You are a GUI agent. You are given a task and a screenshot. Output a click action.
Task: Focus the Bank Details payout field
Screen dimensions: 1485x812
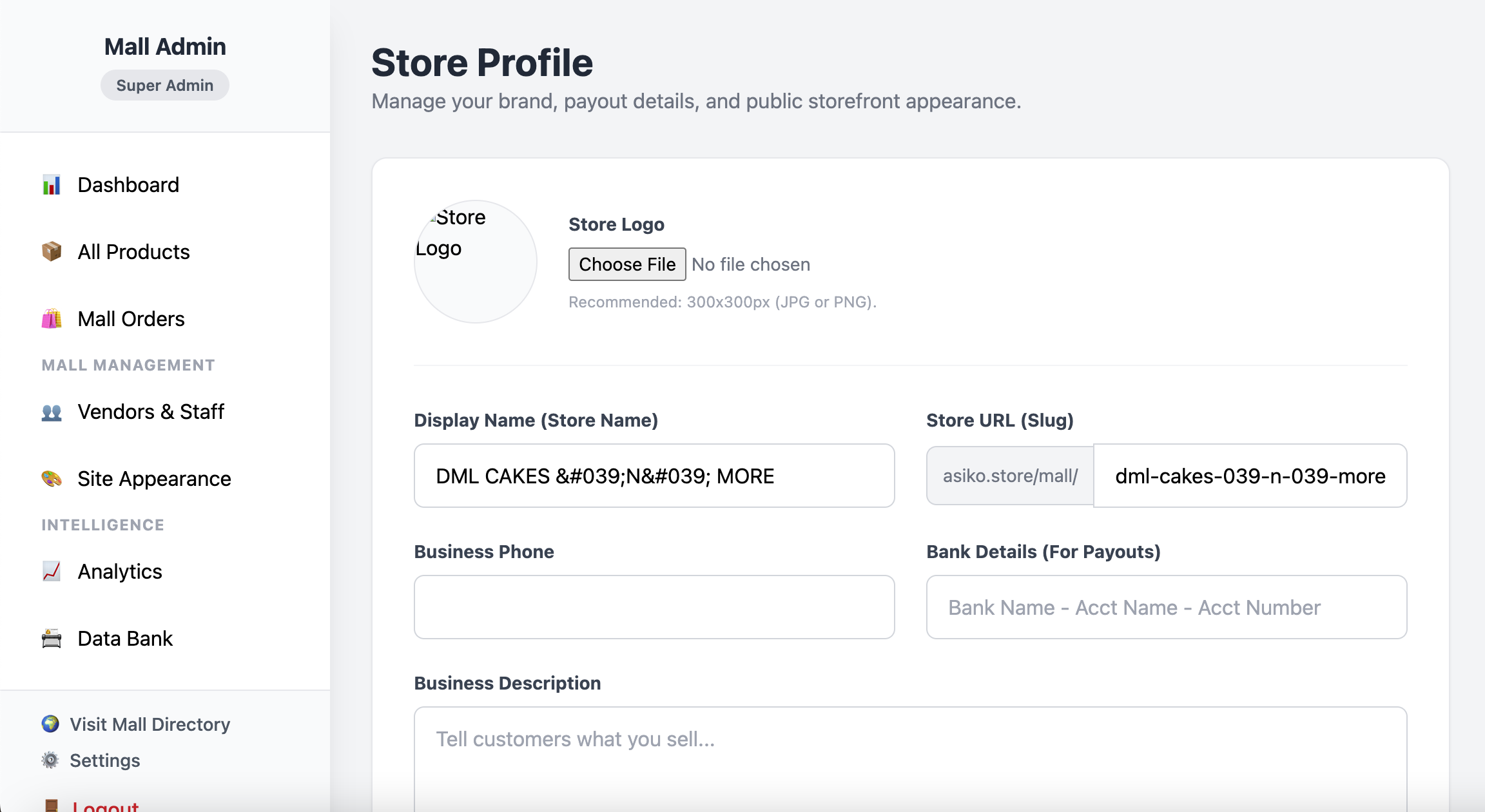[x=1166, y=607]
